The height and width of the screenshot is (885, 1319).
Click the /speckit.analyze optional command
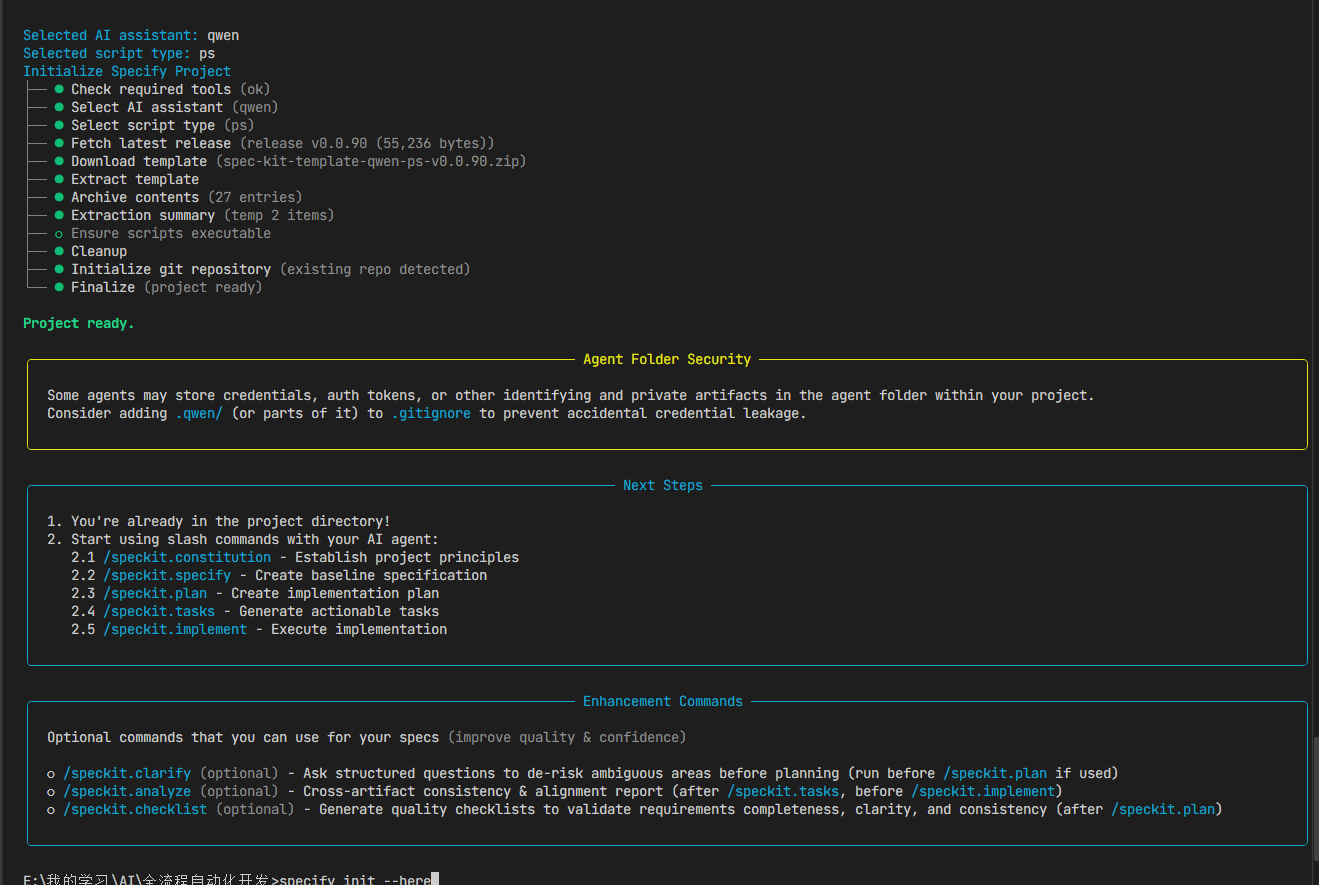(x=126, y=791)
